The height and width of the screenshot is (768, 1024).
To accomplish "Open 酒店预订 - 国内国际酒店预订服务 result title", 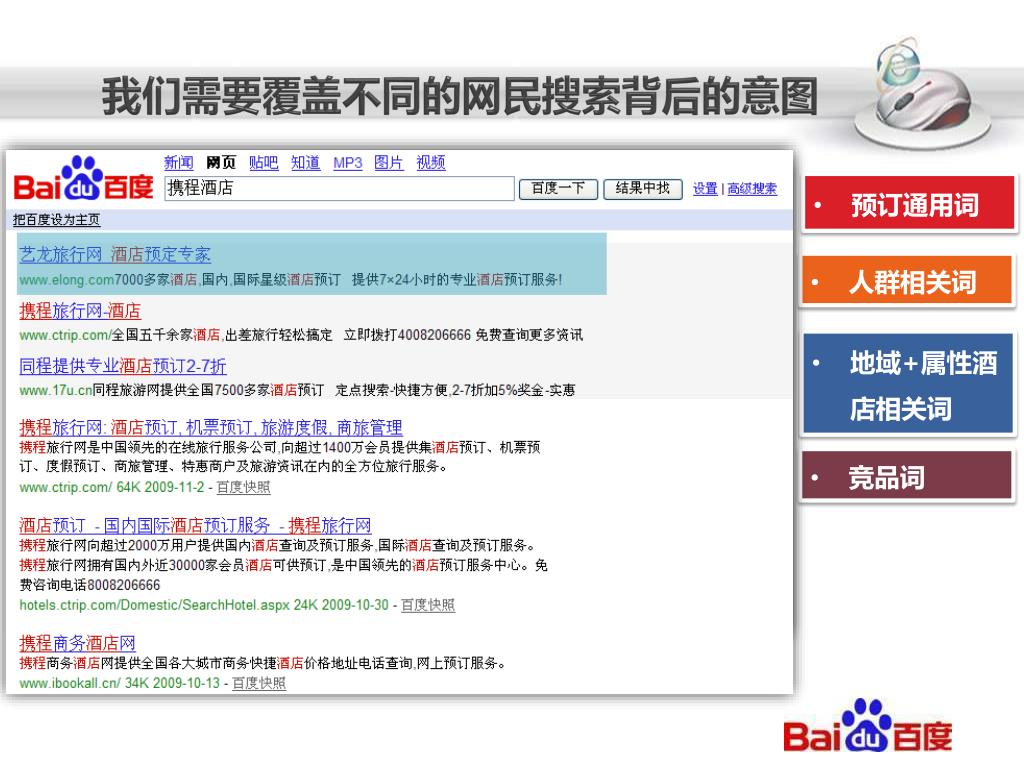I will [195, 525].
